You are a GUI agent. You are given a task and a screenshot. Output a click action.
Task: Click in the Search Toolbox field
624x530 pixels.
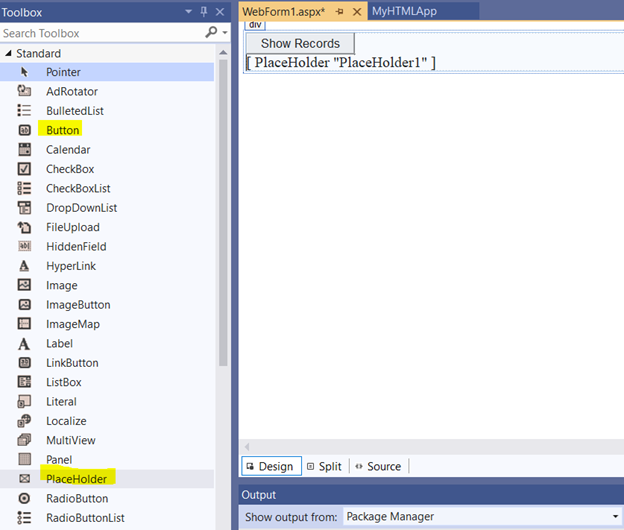tap(103, 33)
